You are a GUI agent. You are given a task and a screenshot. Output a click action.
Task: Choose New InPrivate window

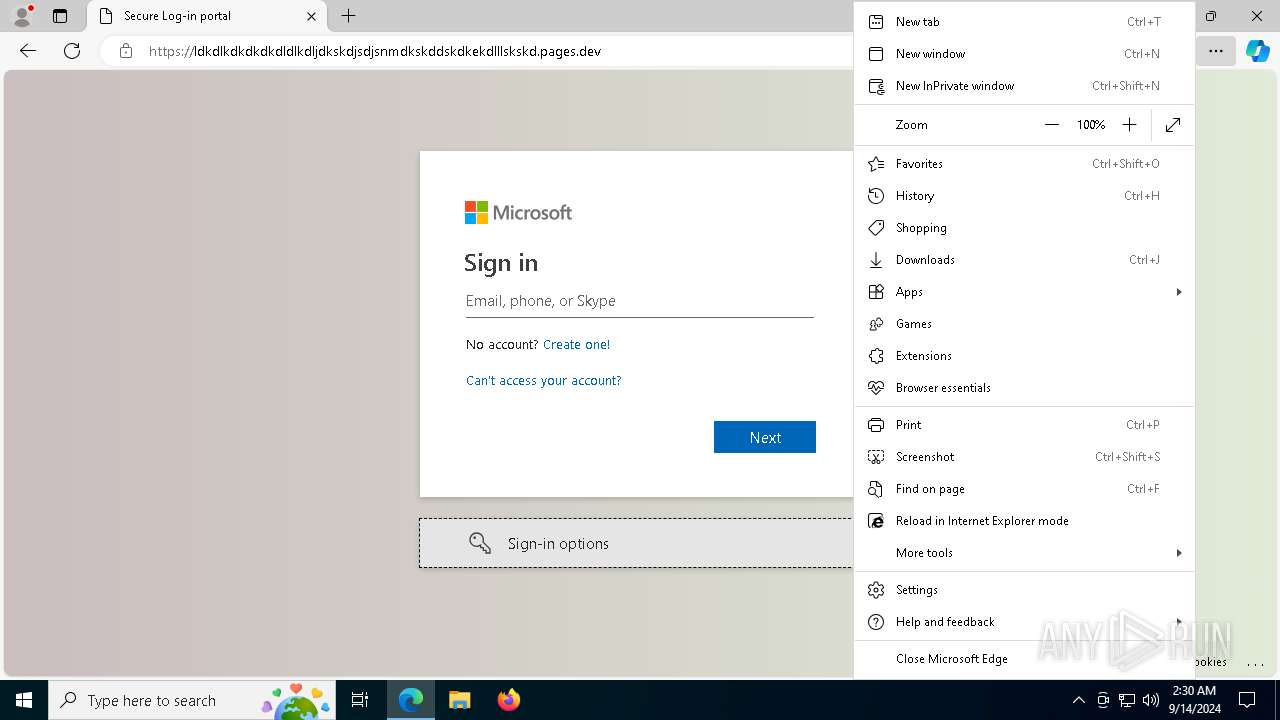point(1024,86)
